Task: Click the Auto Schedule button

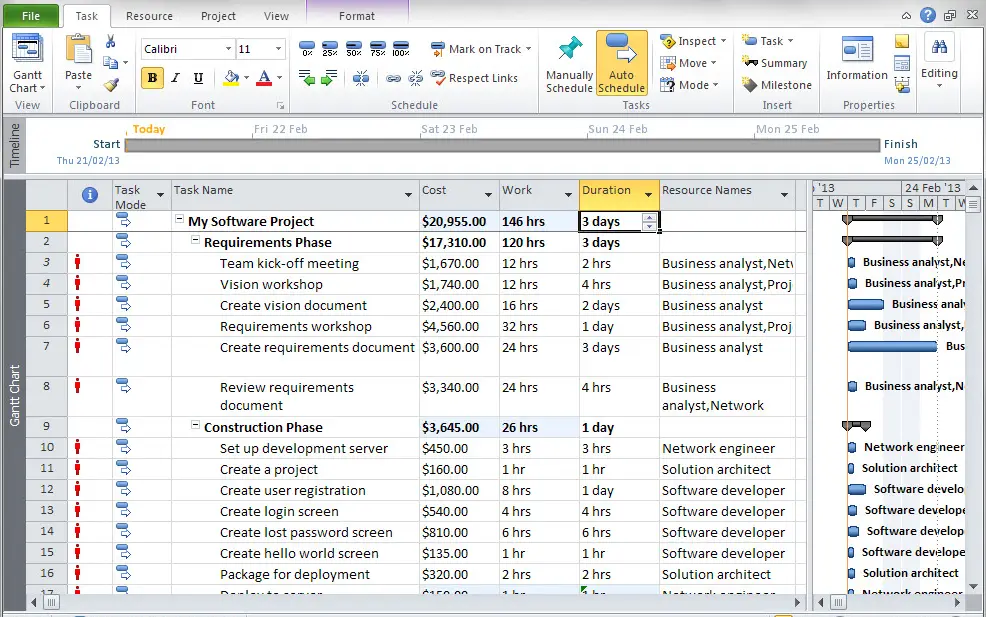Action: [x=621, y=63]
